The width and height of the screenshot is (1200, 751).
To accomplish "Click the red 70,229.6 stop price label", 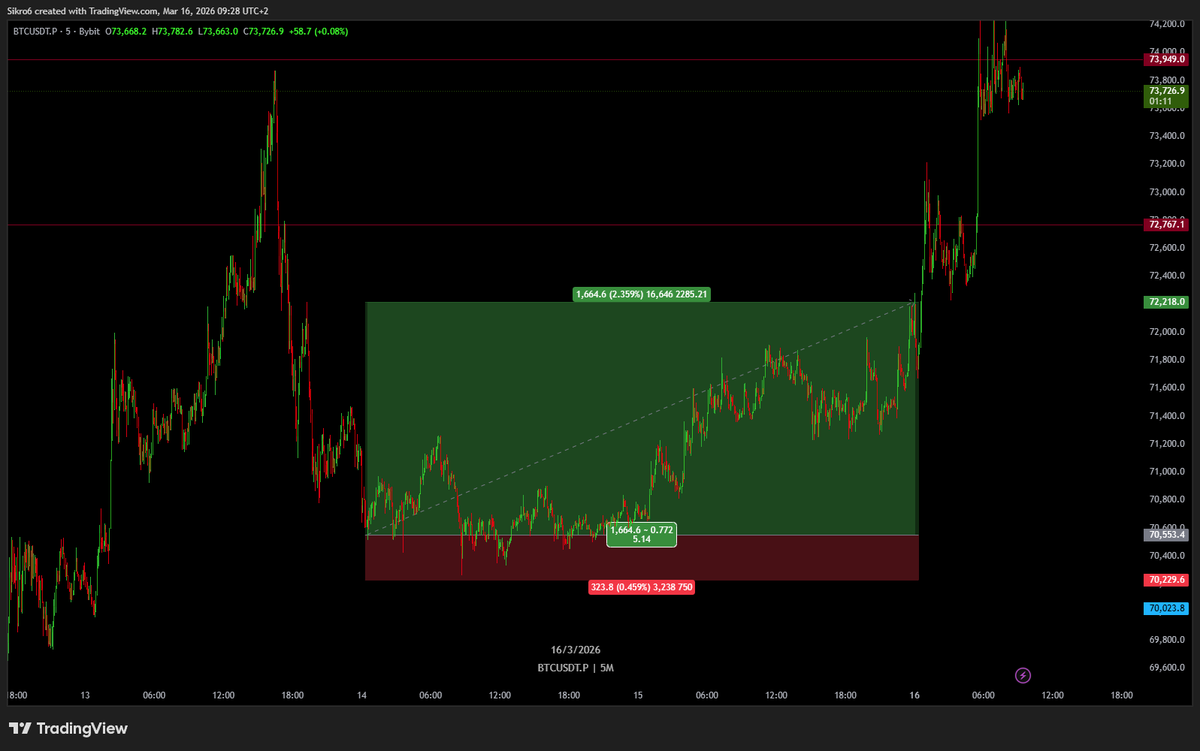I will pos(1164,580).
